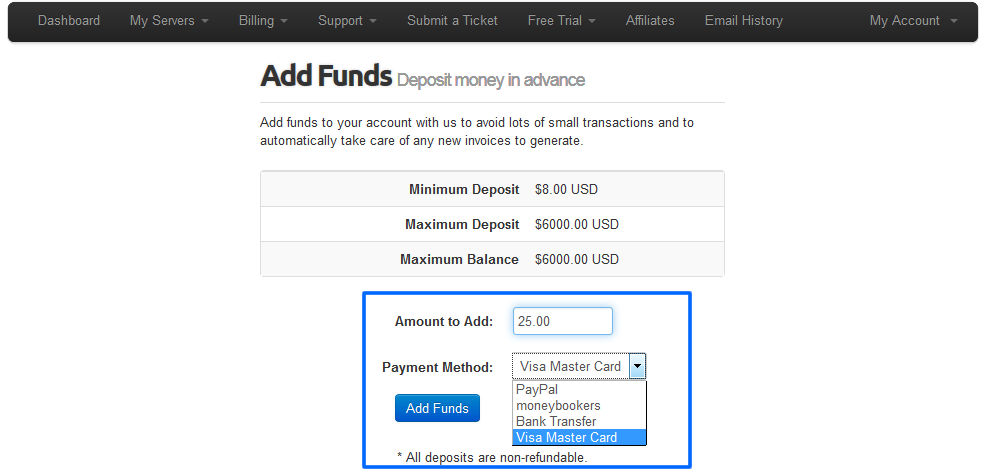Click the caret next to Billing

284,21
